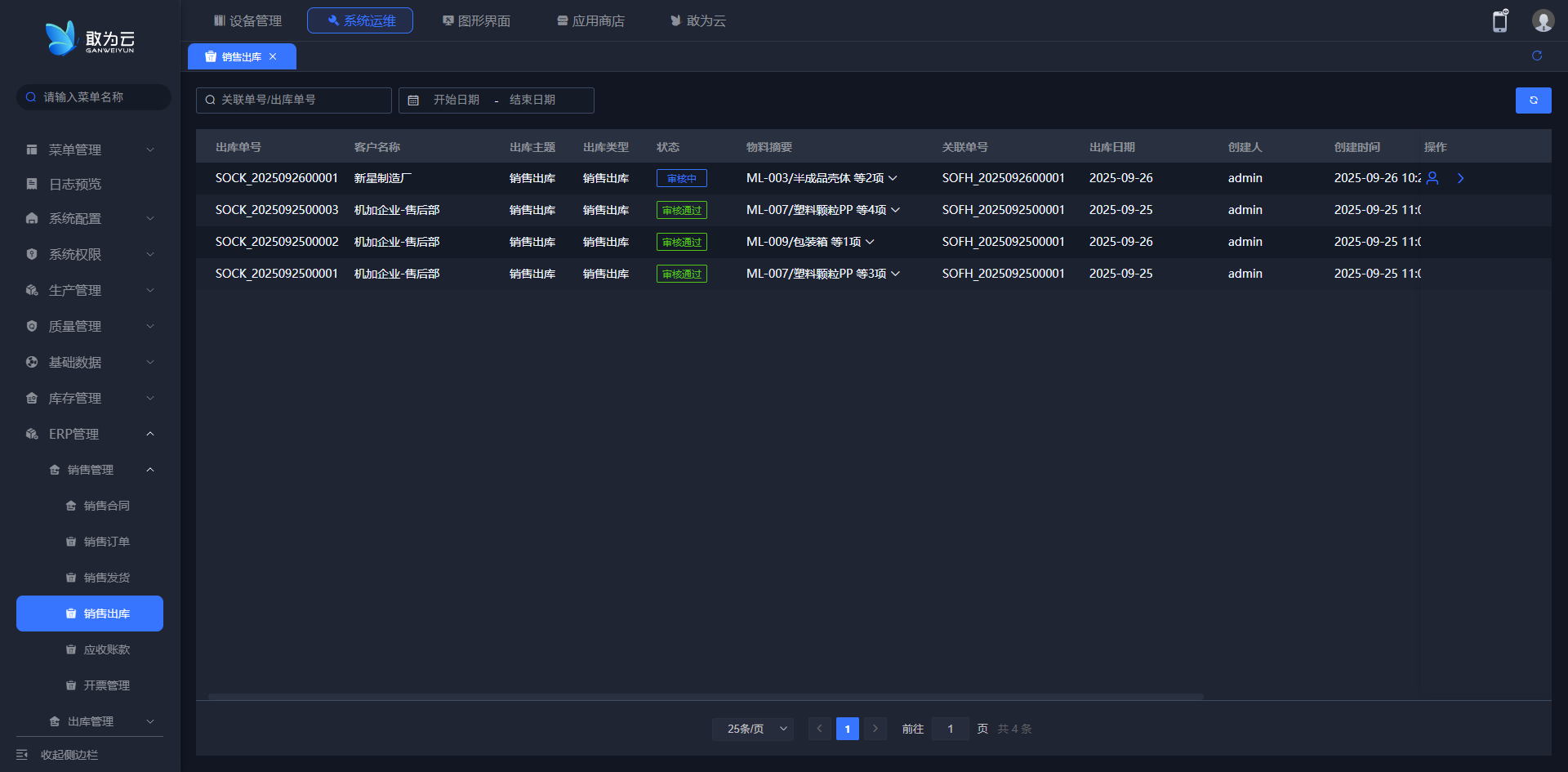Expand material summary for ML-003 row
Screen dimensions: 1568x772
point(893,178)
